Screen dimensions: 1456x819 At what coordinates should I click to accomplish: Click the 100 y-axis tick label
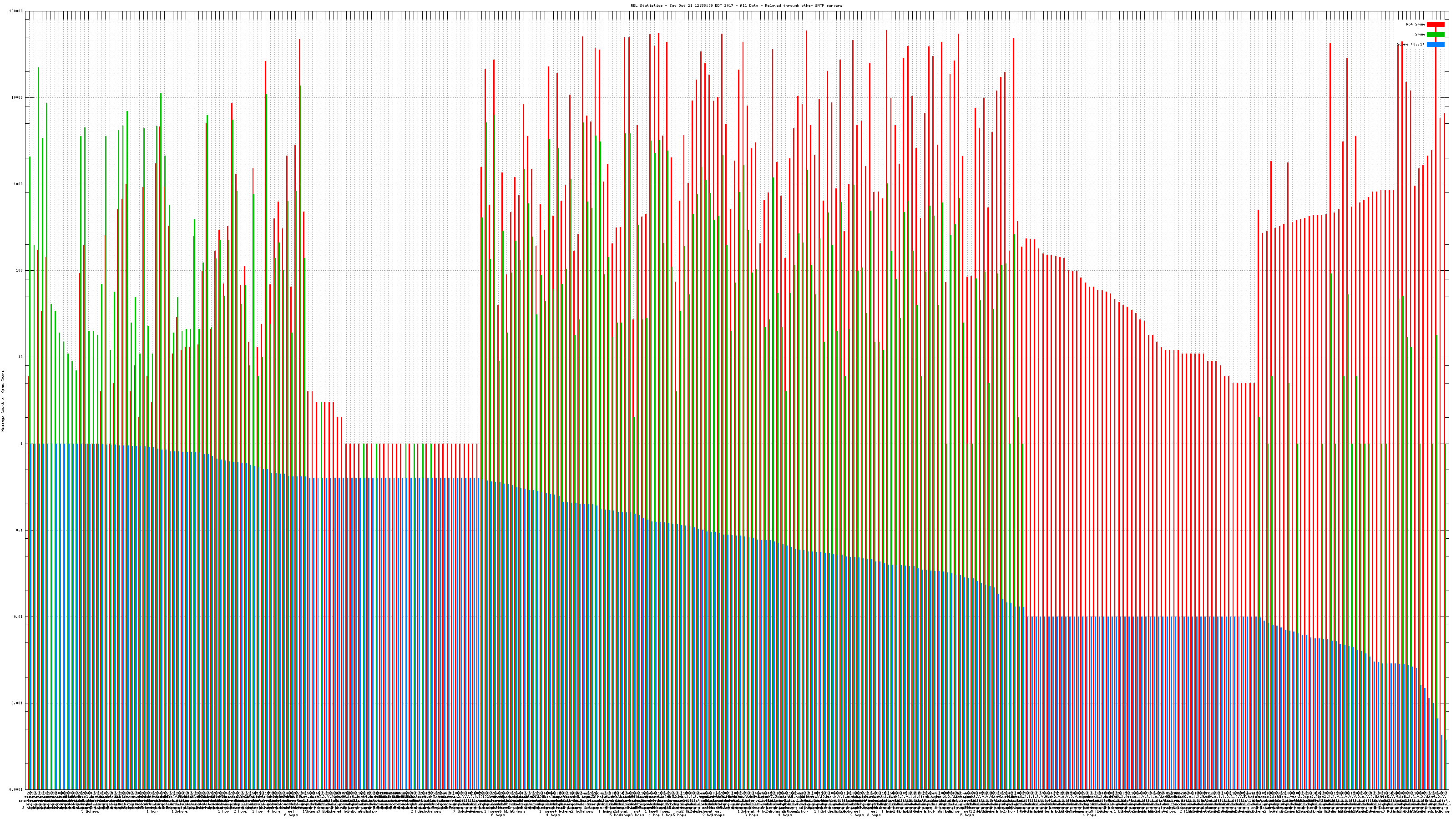(x=20, y=271)
